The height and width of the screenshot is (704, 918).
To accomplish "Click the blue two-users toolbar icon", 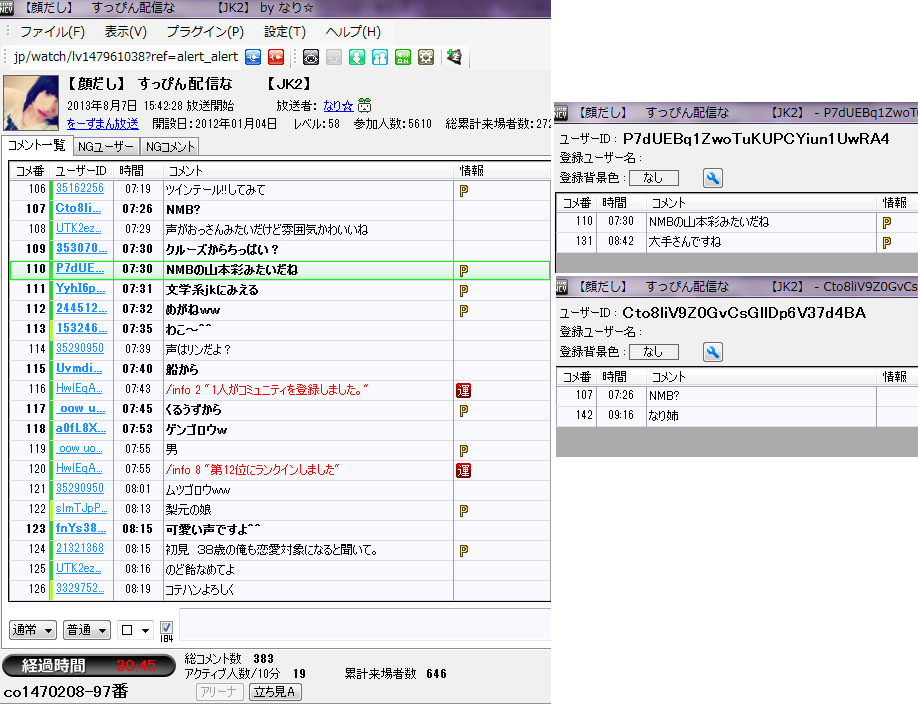I will coord(380,57).
